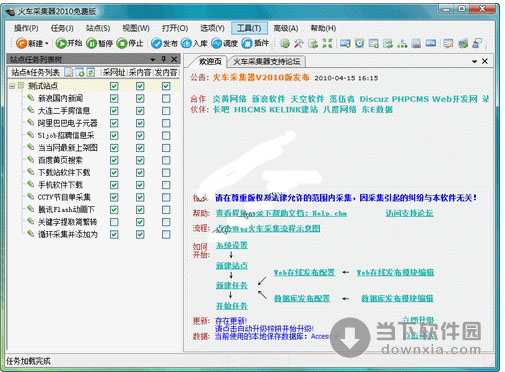Enable 发内容 checkbox for 大连二手房信息
505x372 pixels.
pos(166,111)
